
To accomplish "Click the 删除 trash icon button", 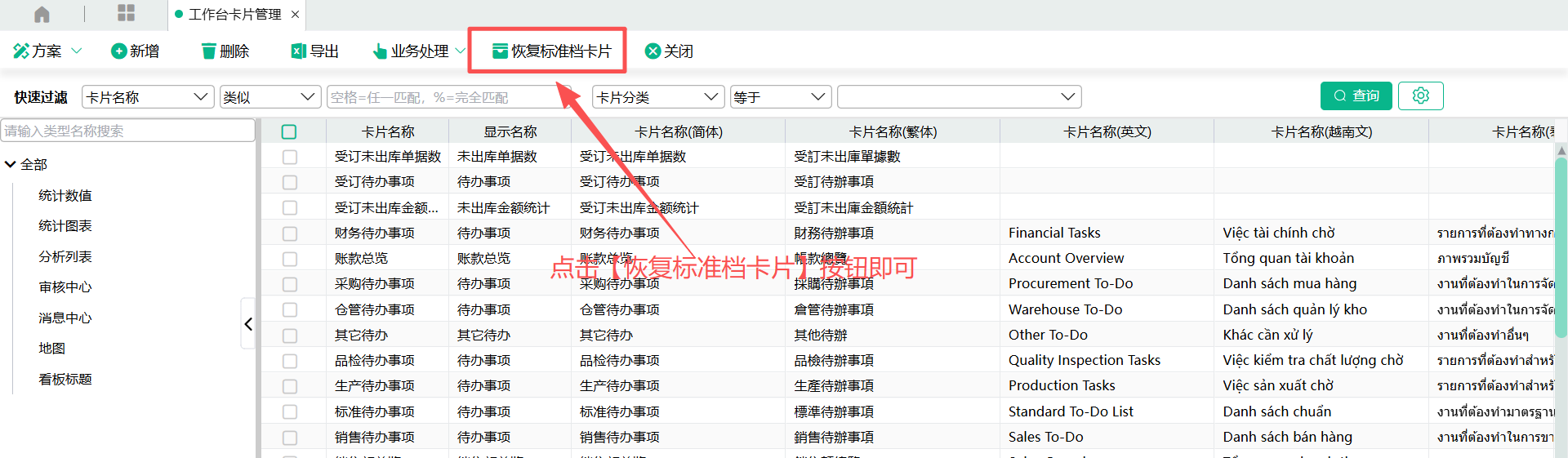I will [x=225, y=51].
